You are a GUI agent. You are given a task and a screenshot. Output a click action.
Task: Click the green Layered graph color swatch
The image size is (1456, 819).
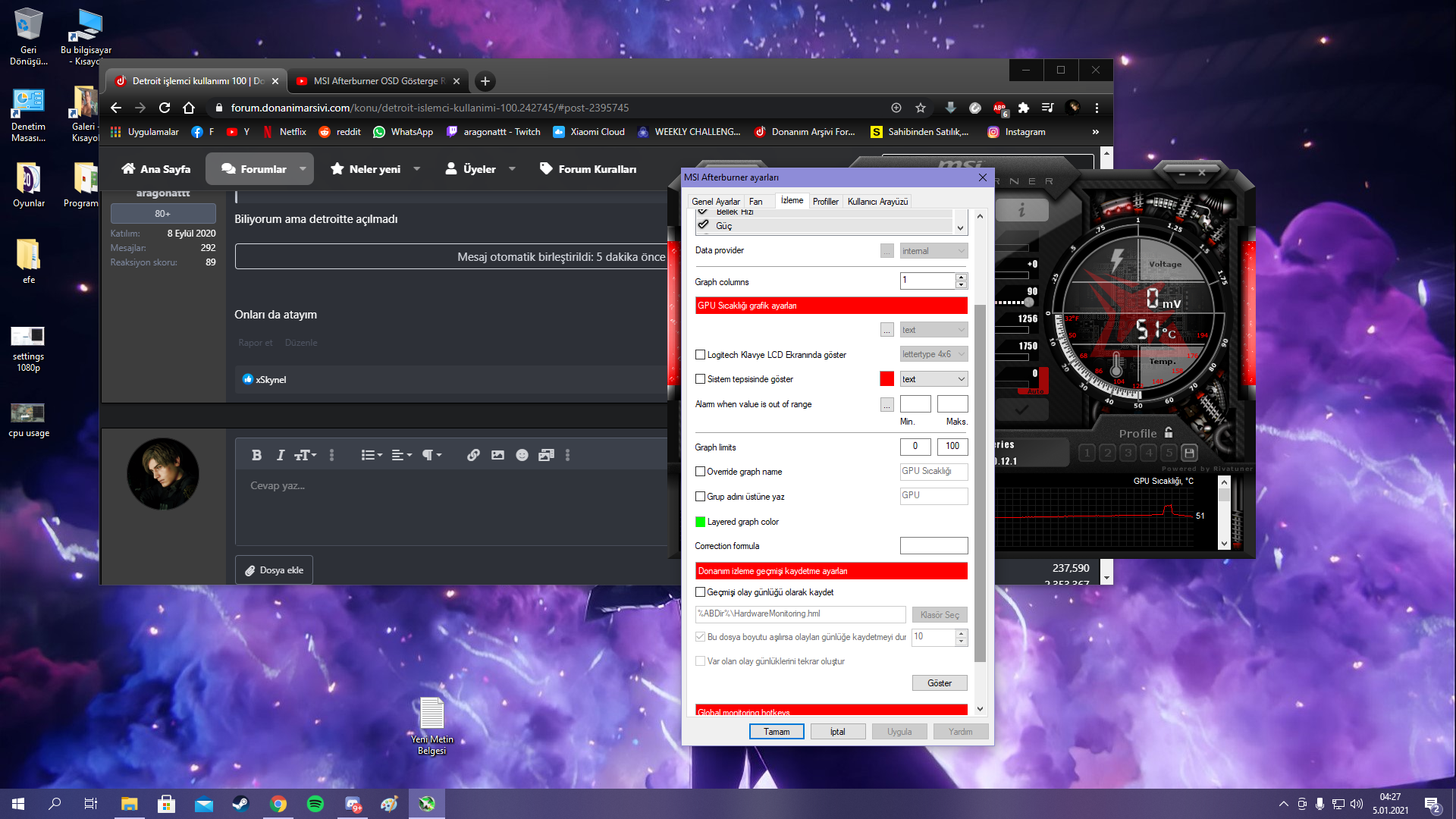[x=700, y=522]
